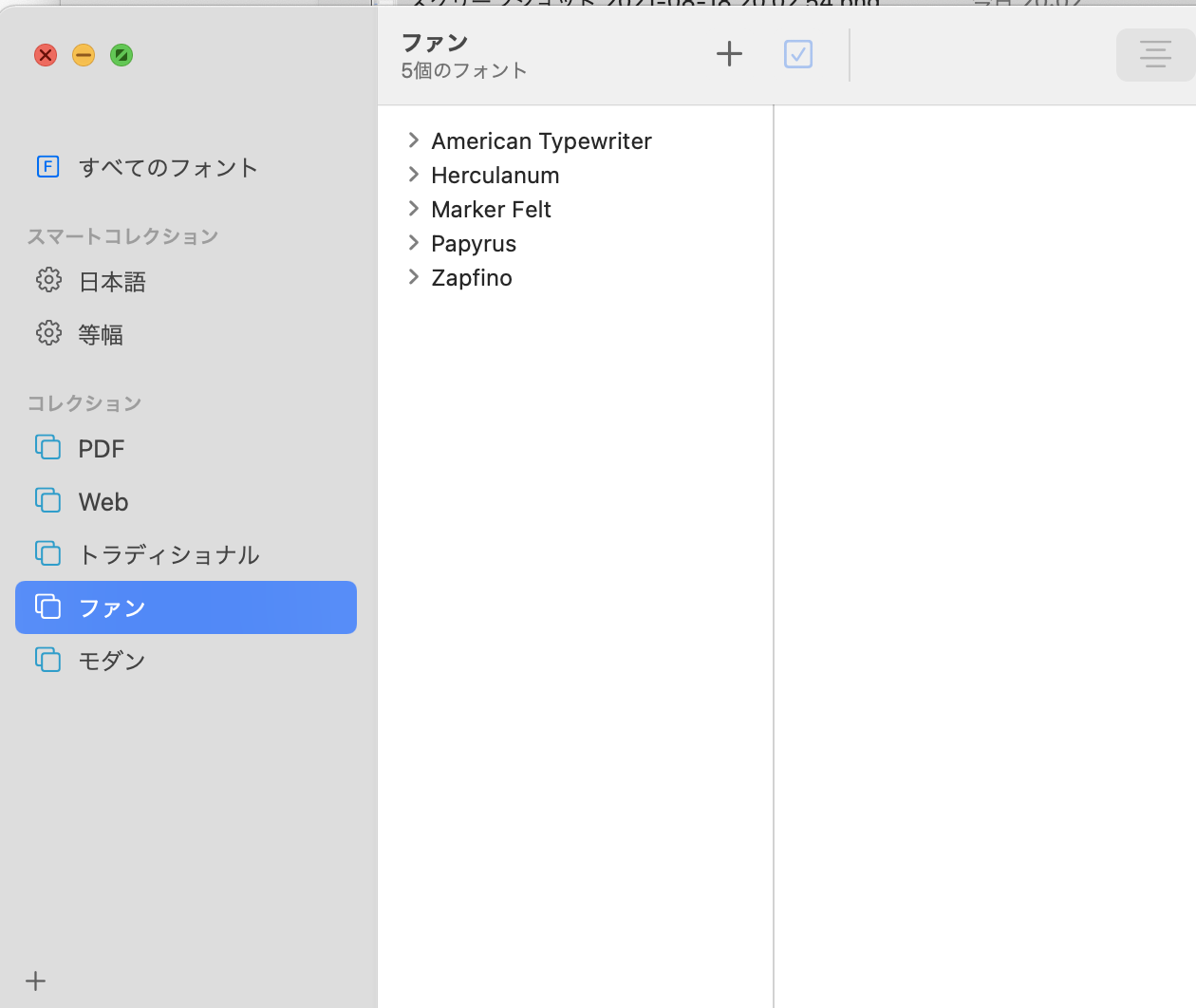This screenshot has height=1008, width=1196.
Task: Open the 日本語 smart collection
Action: click(x=112, y=282)
